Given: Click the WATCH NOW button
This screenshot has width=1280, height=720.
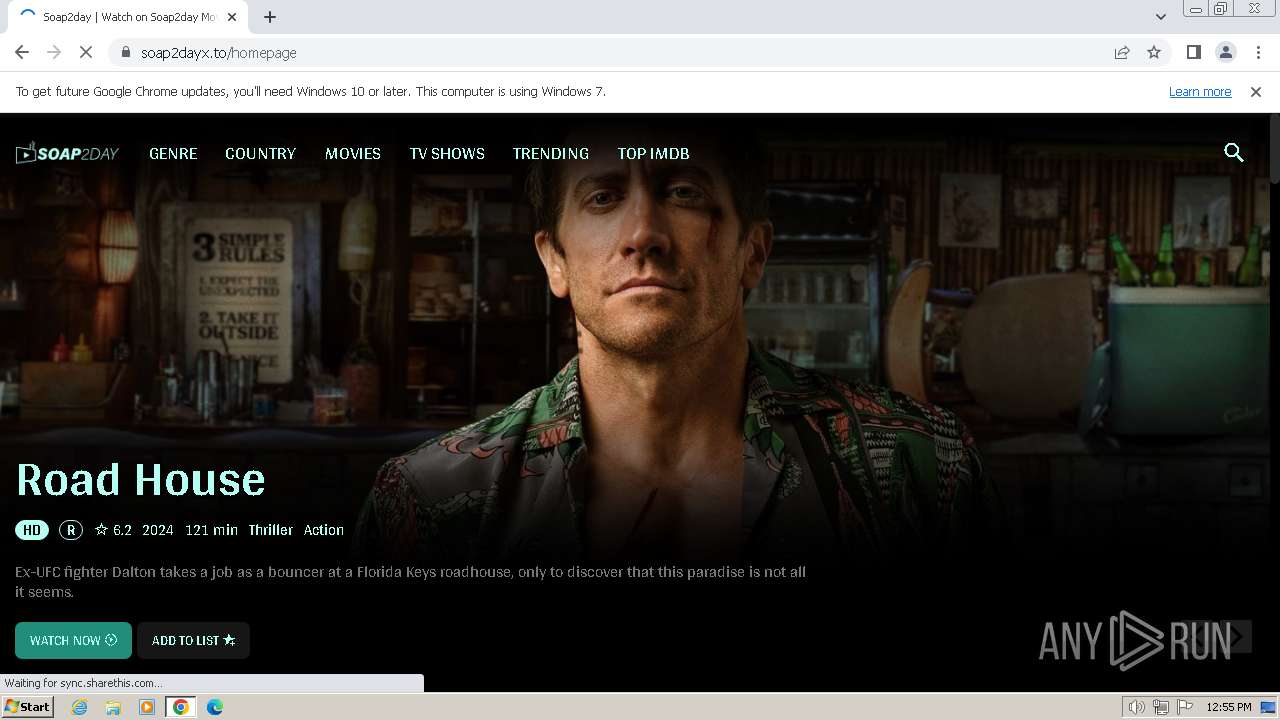Looking at the screenshot, I should click(73, 640).
